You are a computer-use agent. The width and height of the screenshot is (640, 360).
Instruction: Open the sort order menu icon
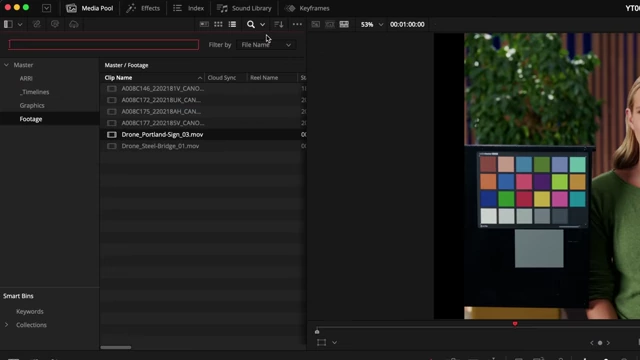pos(279,24)
